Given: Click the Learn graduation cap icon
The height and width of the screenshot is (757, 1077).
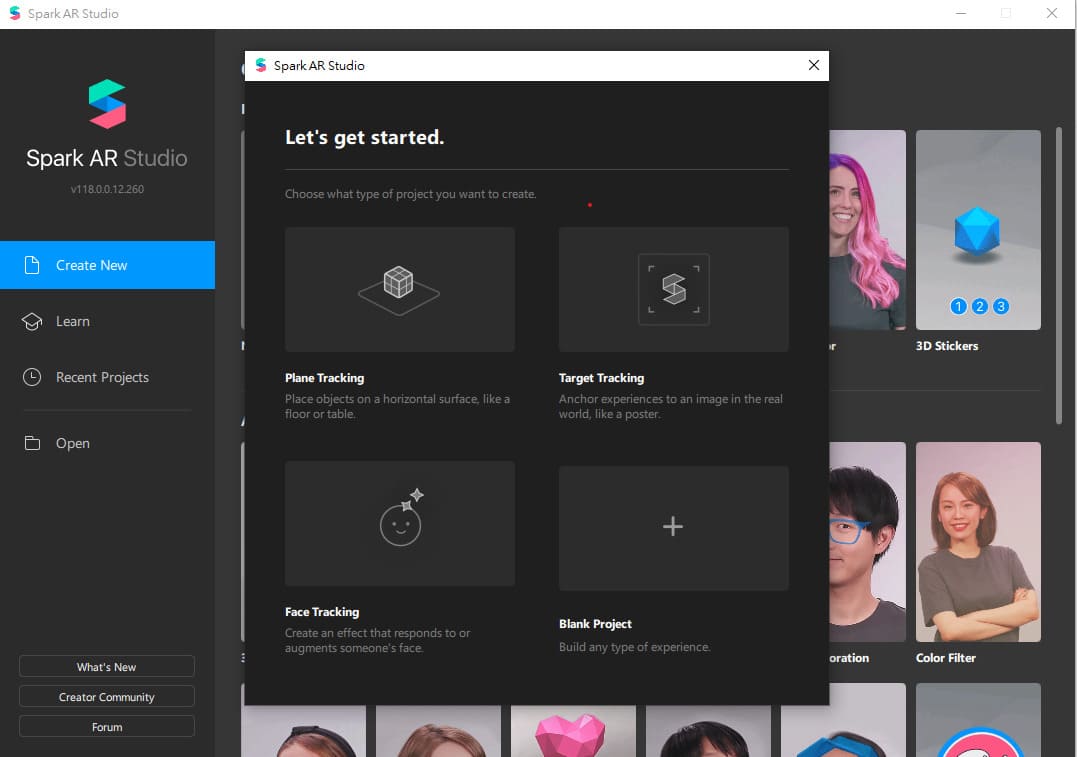Looking at the screenshot, I should tap(32, 321).
